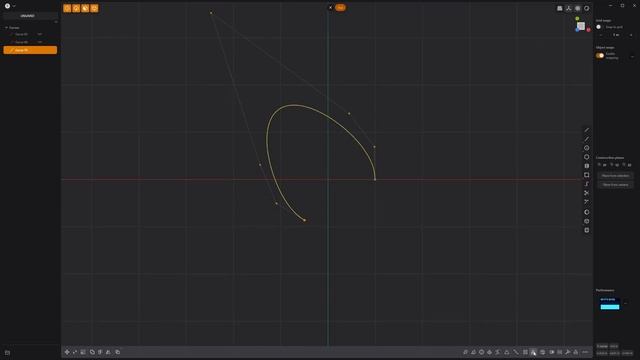Toggle visibility of the first curve row
640x360 pixels.
pos(40,34)
